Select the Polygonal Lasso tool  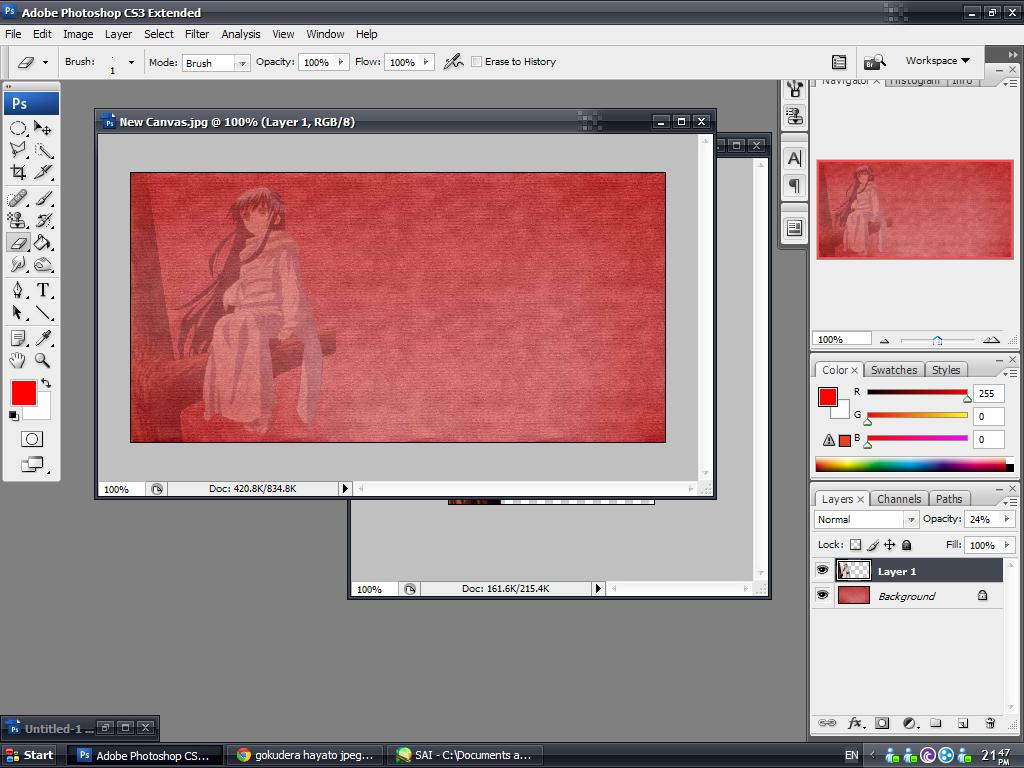click(18, 150)
